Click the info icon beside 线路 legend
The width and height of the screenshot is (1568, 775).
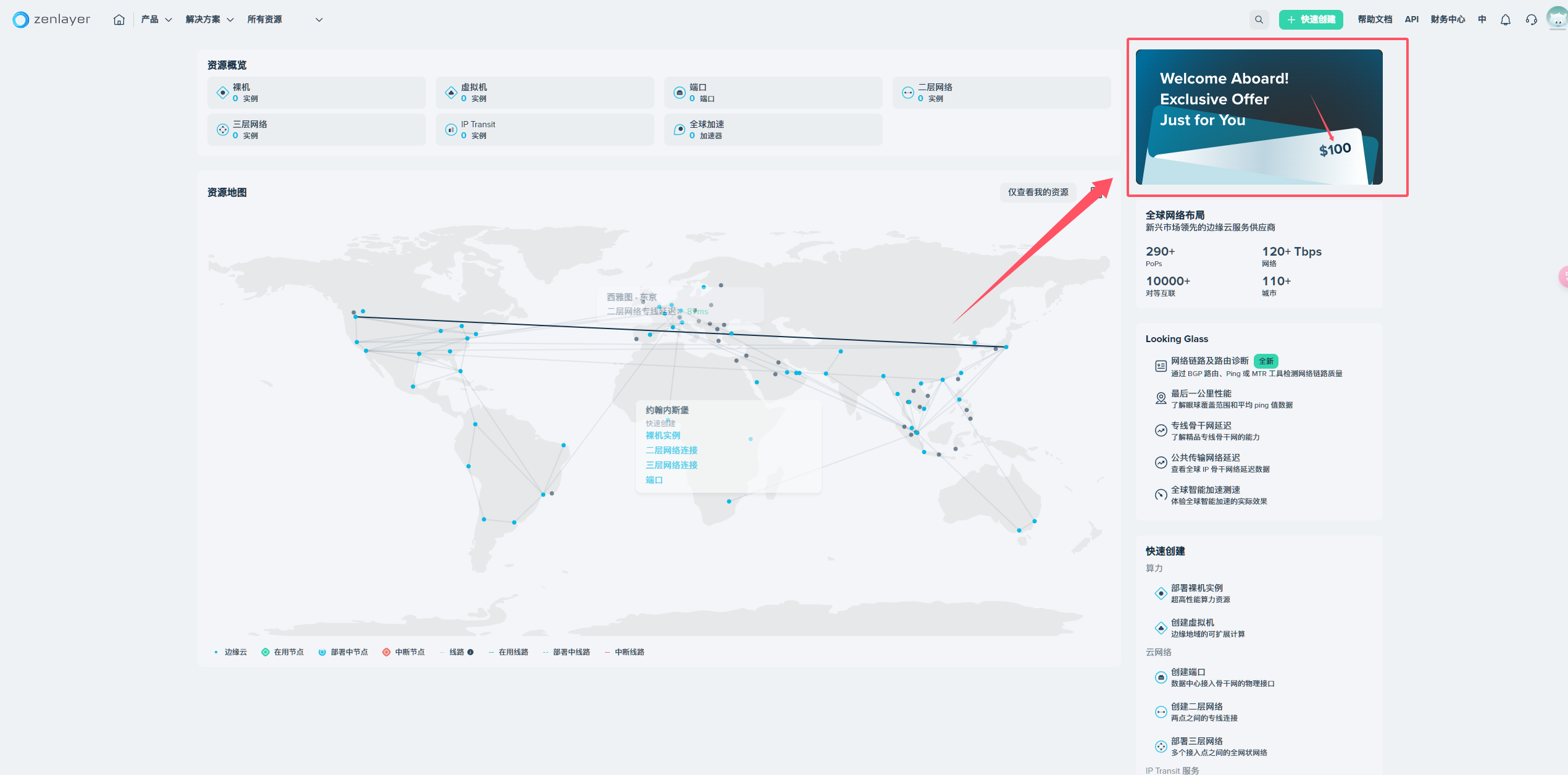(x=470, y=652)
